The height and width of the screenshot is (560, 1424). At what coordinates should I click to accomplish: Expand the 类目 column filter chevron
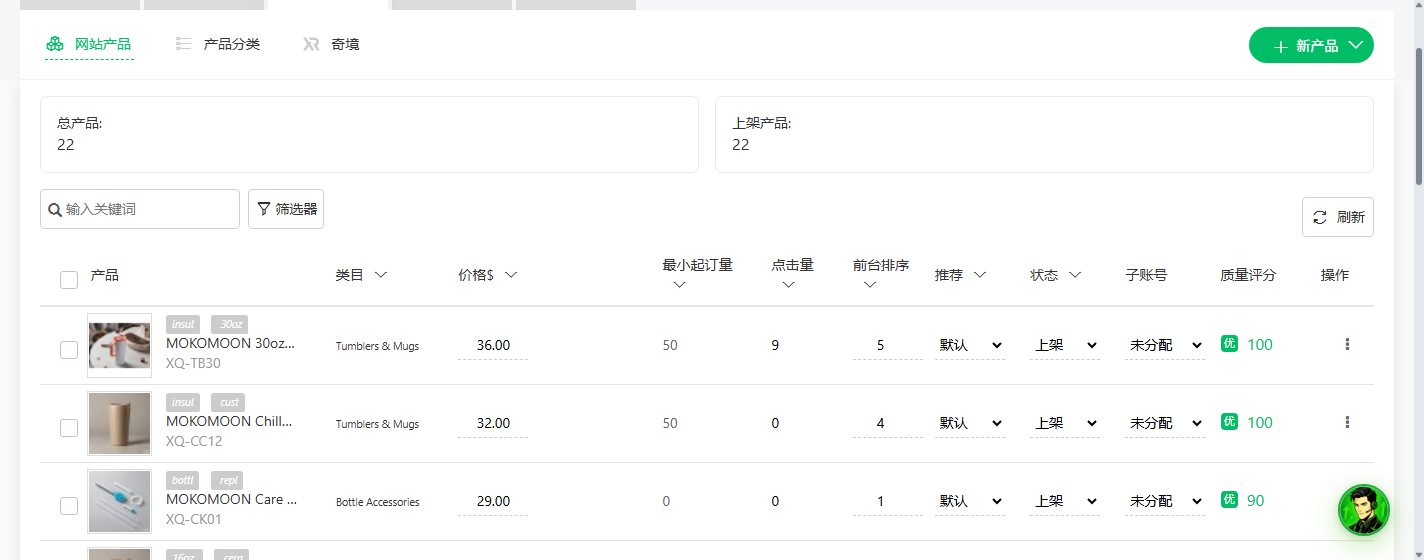[x=381, y=275]
